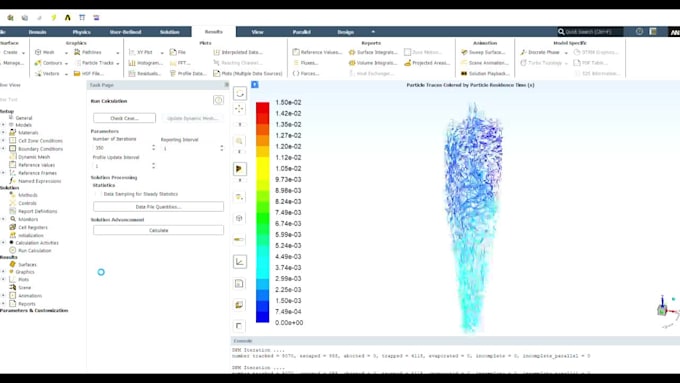The width and height of the screenshot is (680, 383).
Task: Open Fluxes report
Action: point(305,63)
